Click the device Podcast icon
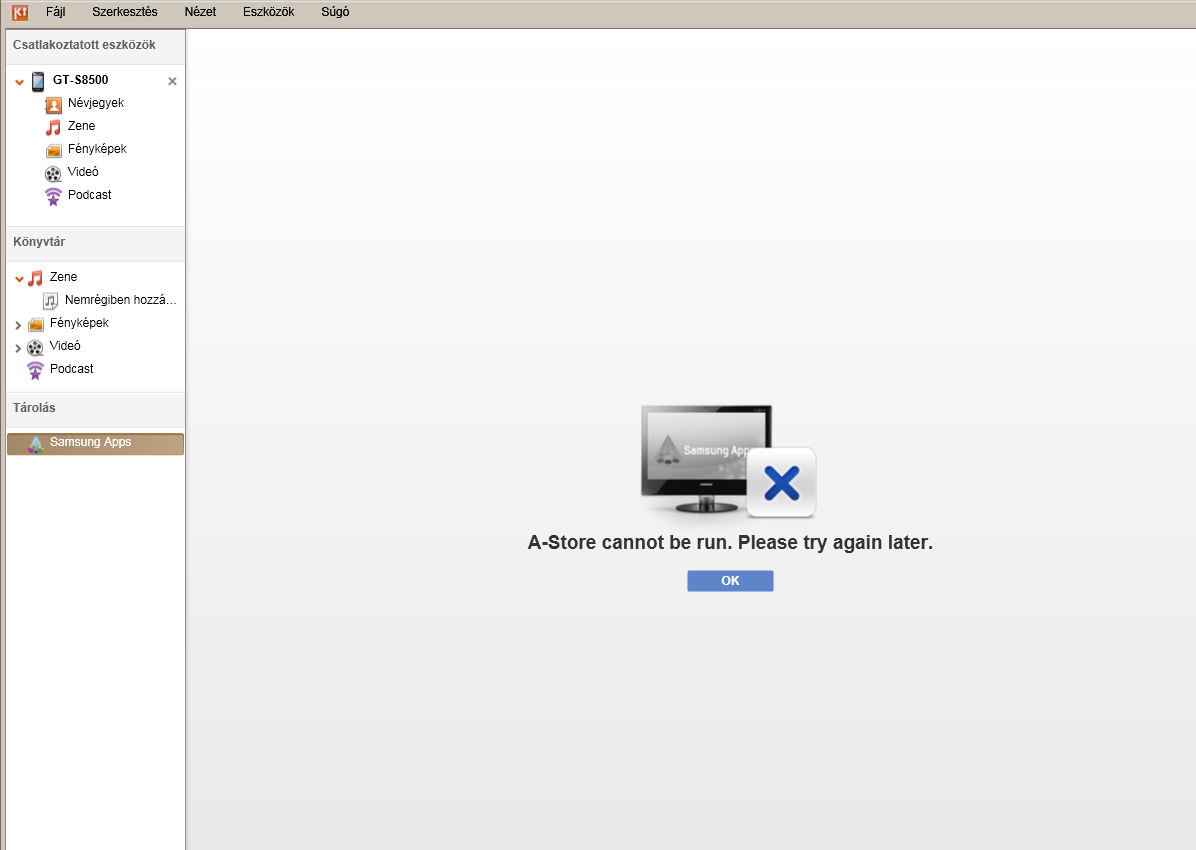 tap(53, 197)
